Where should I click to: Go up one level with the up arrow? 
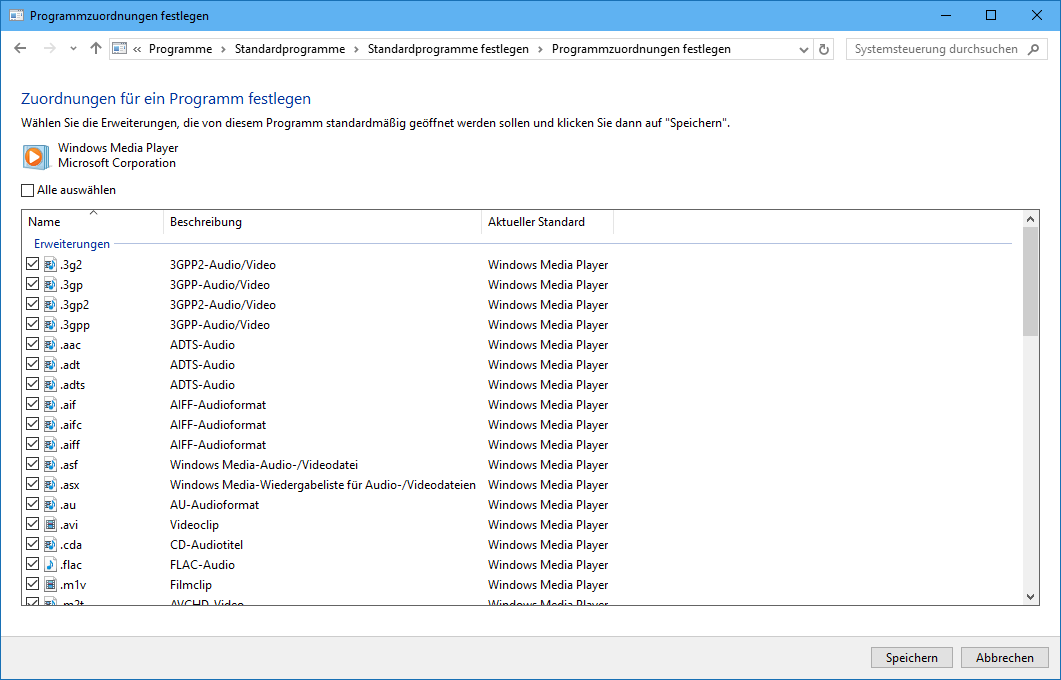95,49
